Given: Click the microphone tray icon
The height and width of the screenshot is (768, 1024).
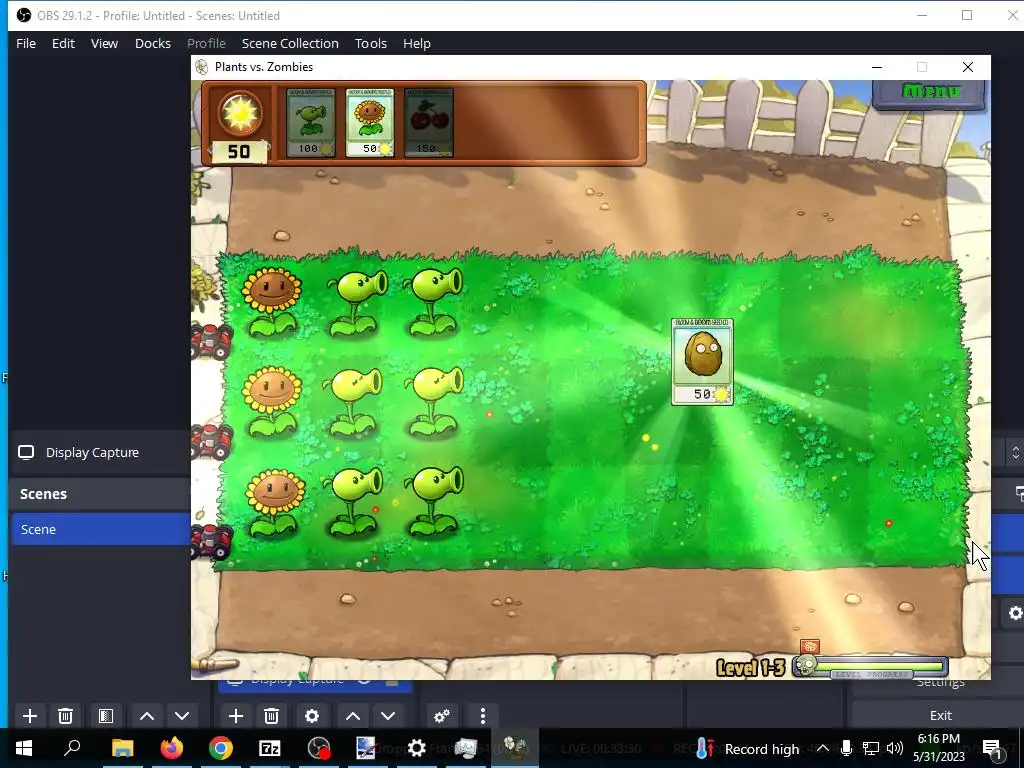Looking at the screenshot, I should [x=846, y=748].
